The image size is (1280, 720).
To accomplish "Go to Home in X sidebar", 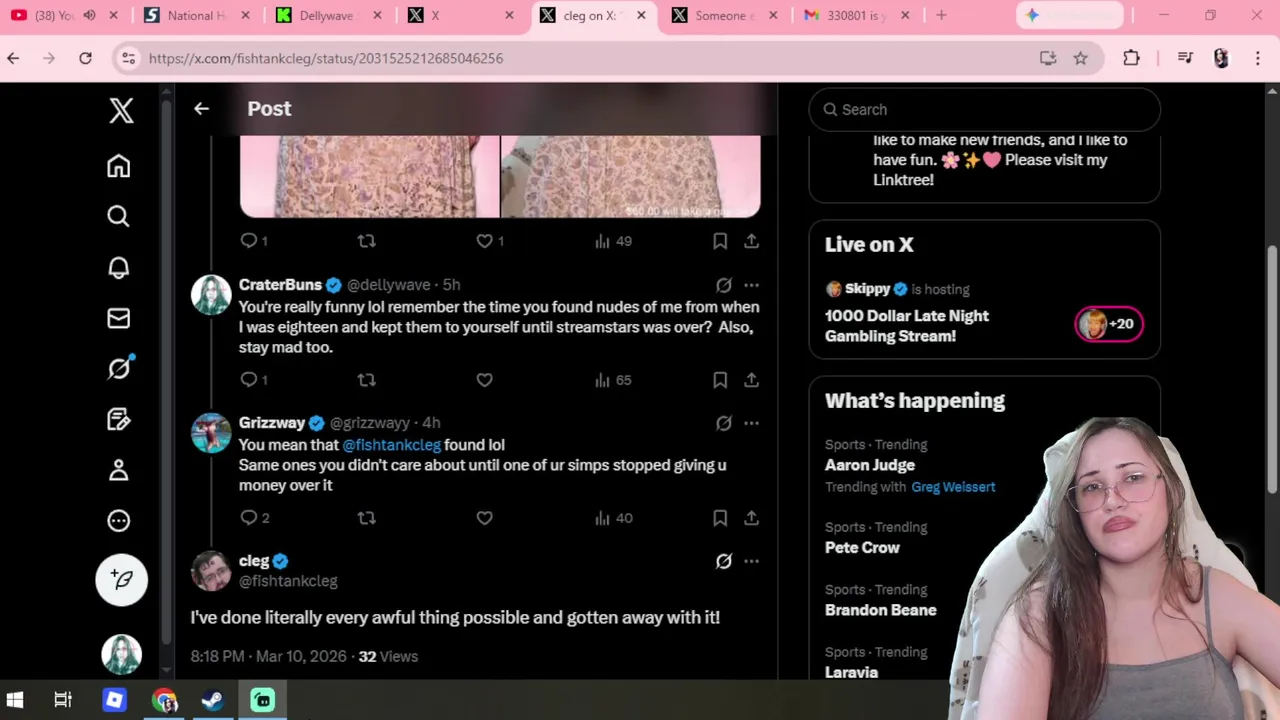I will [x=119, y=166].
